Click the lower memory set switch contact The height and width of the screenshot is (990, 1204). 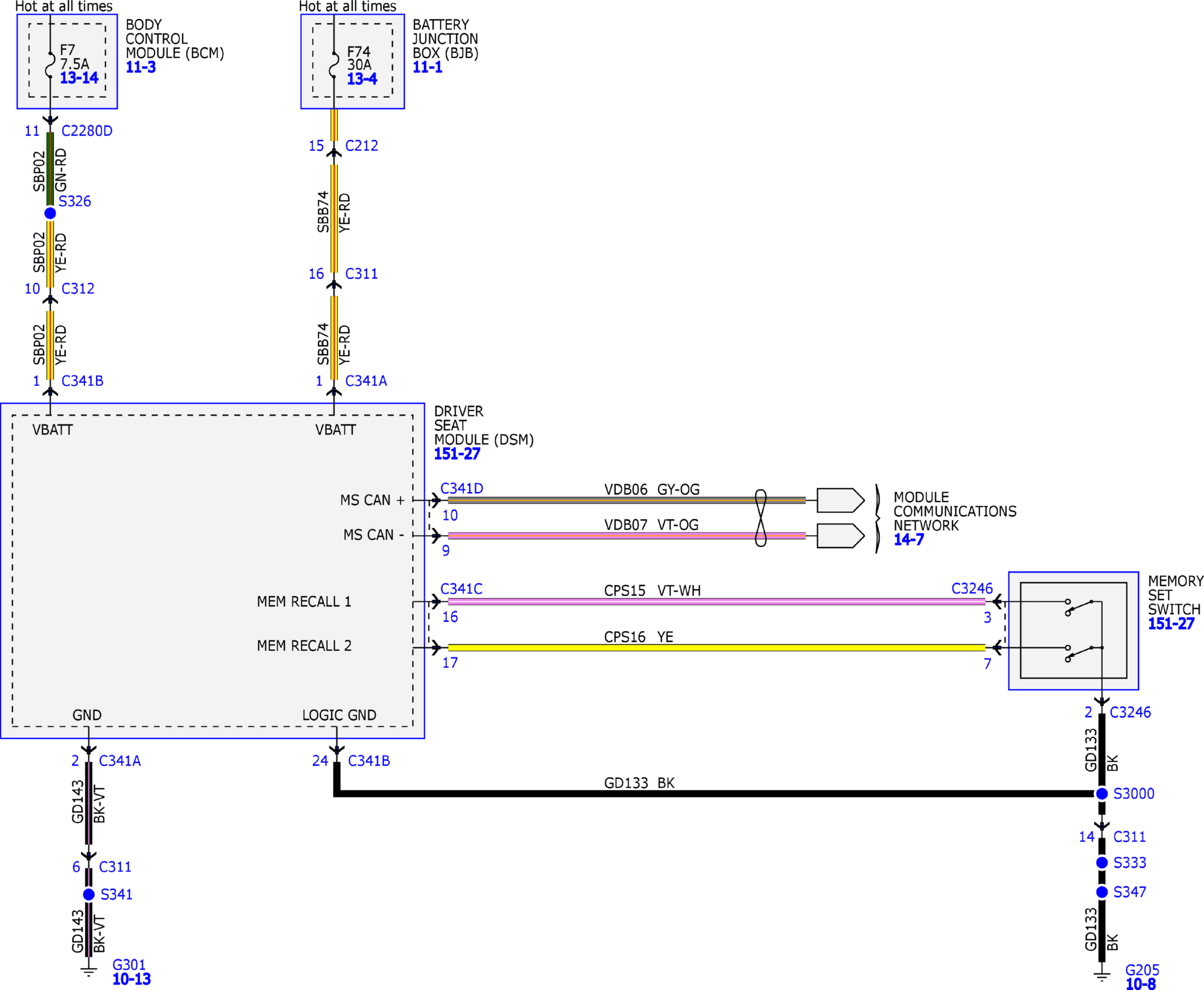click(1079, 654)
